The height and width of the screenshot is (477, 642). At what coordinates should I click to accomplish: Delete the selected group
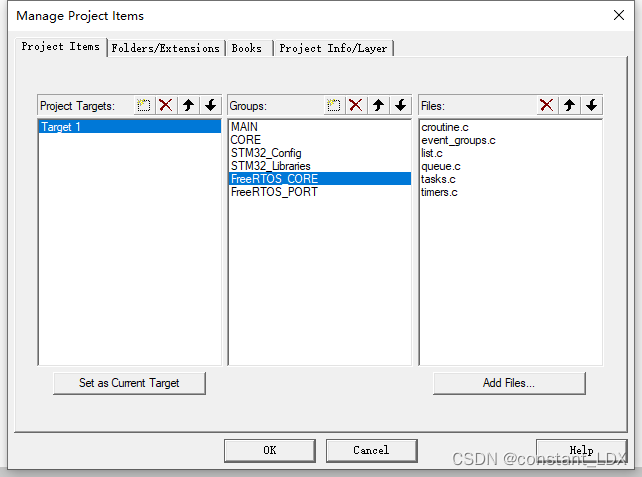point(356,105)
